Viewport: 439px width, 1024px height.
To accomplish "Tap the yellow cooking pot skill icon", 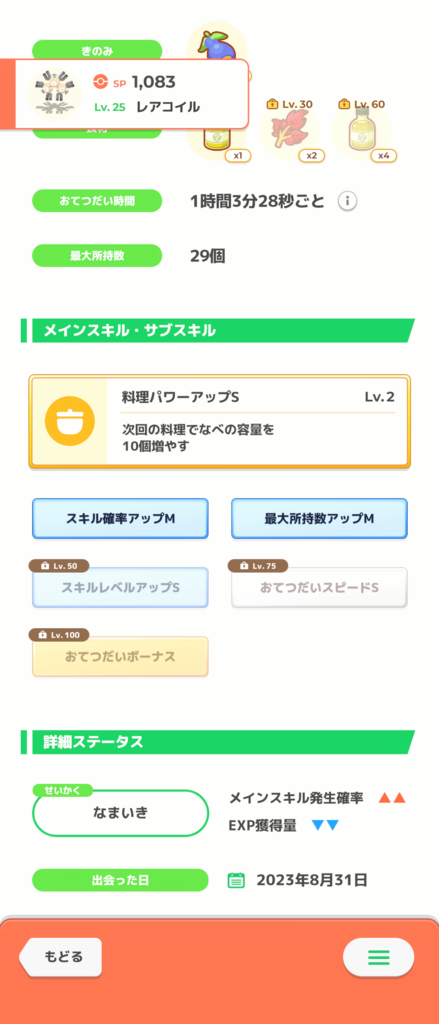I will [x=70, y=421].
